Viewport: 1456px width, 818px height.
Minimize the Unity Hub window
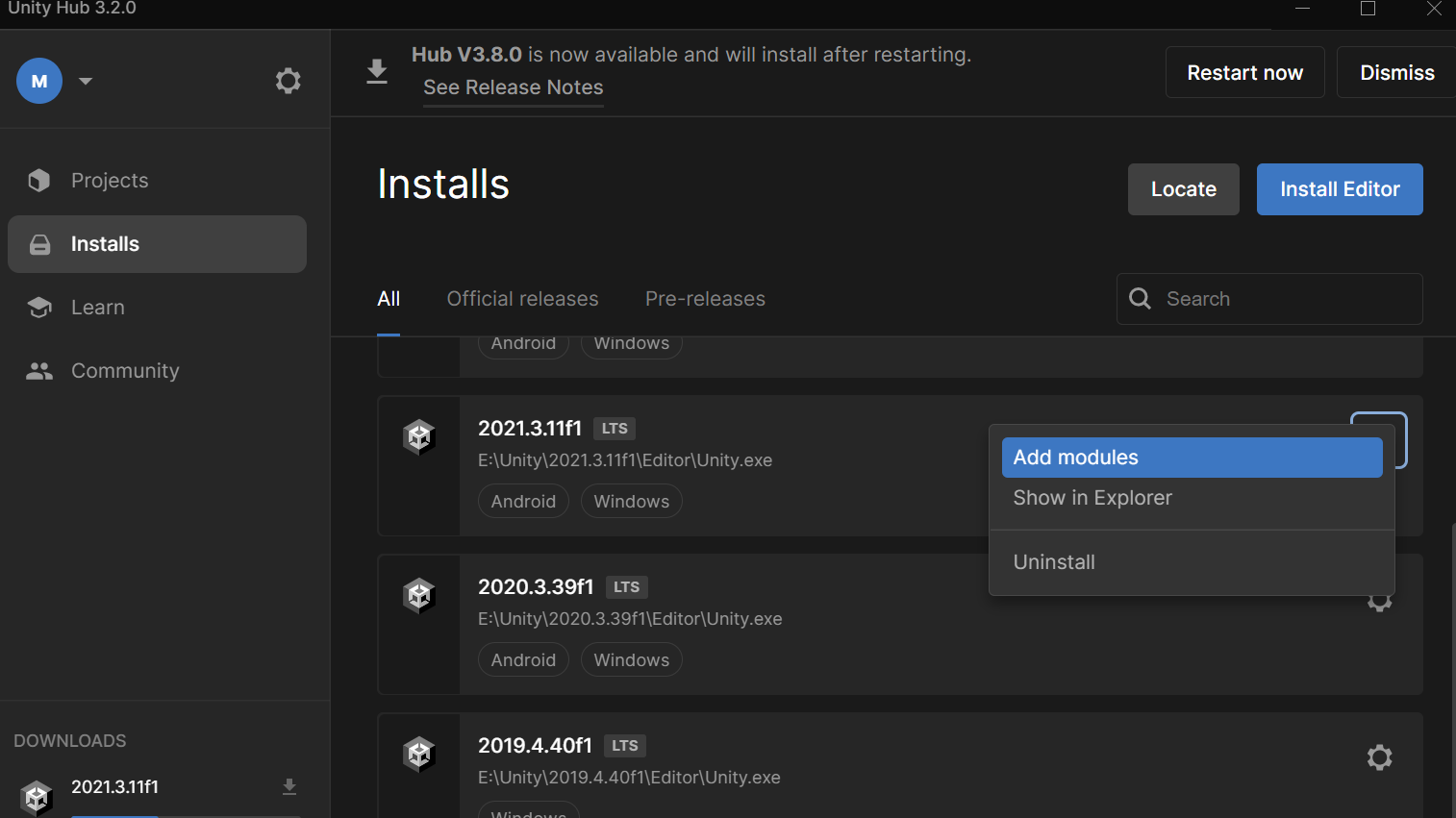[1302, 9]
